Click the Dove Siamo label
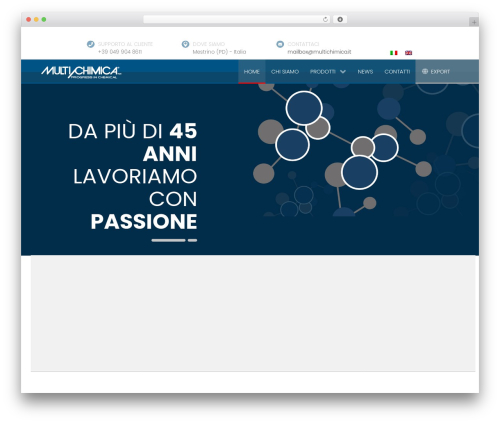This screenshot has height=423, width=500. 209,44
